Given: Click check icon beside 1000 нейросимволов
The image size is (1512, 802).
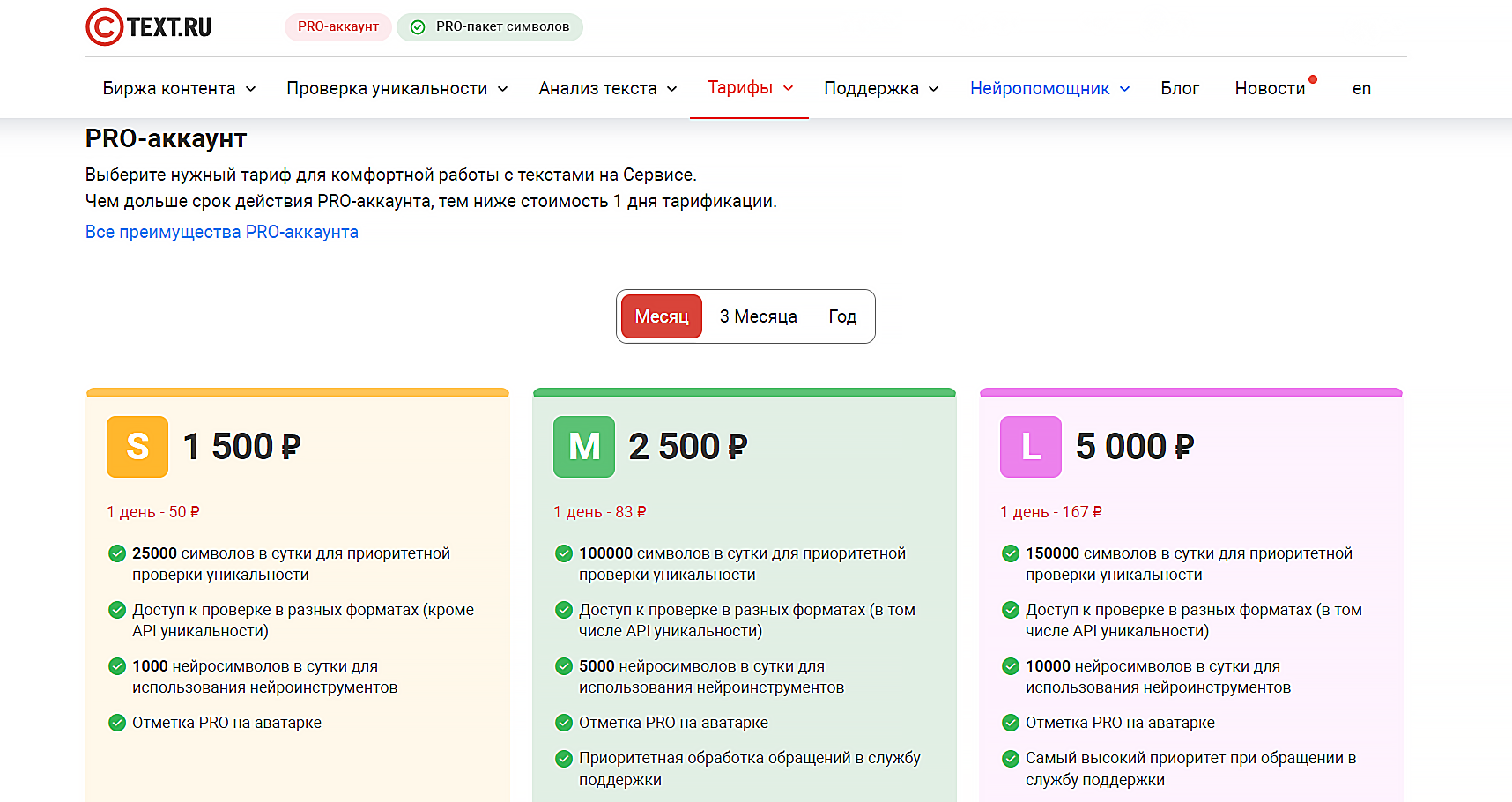Looking at the screenshot, I should coord(116,666).
